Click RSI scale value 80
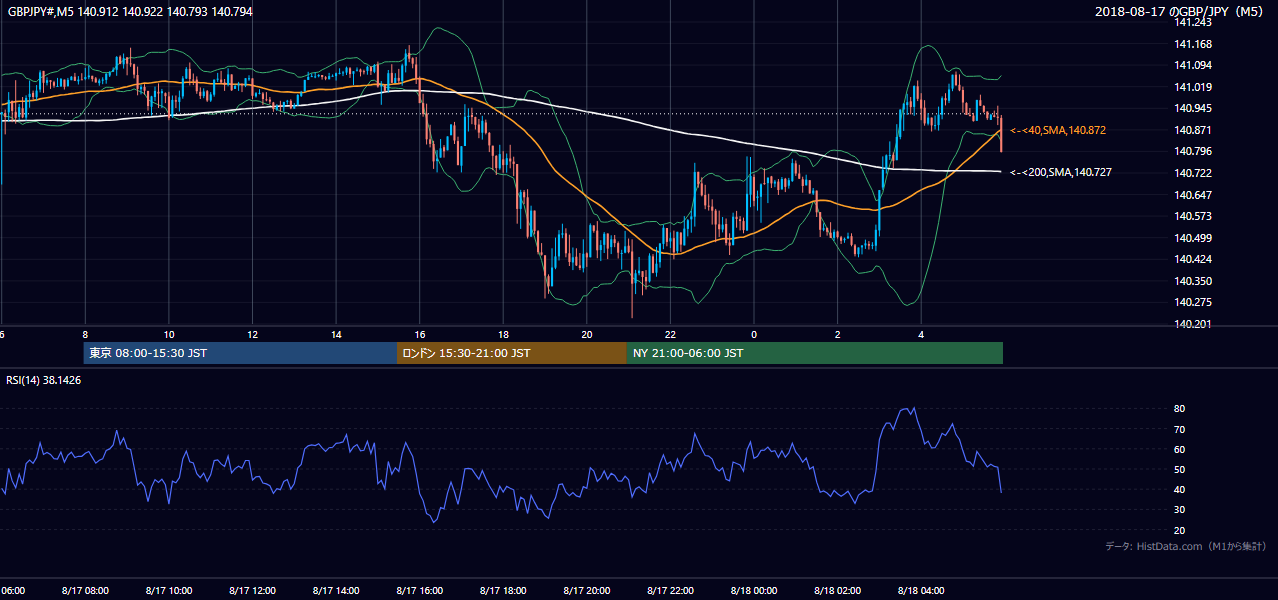The height and width of the screenshot is (600, 1278). tap(1179, 409)
